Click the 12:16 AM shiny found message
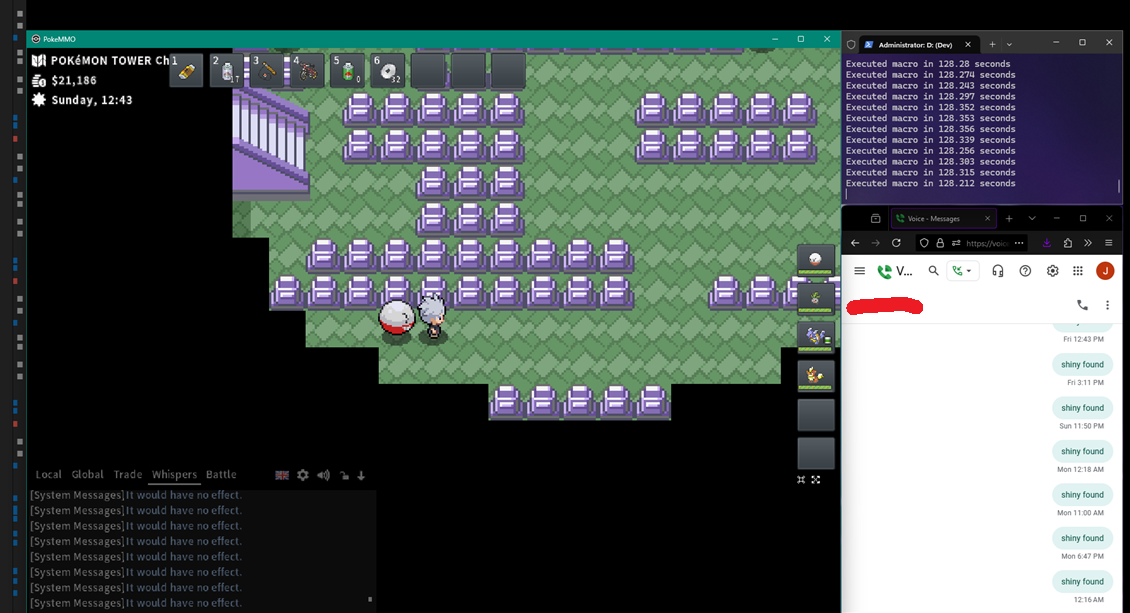 (x=1082, y=581)
